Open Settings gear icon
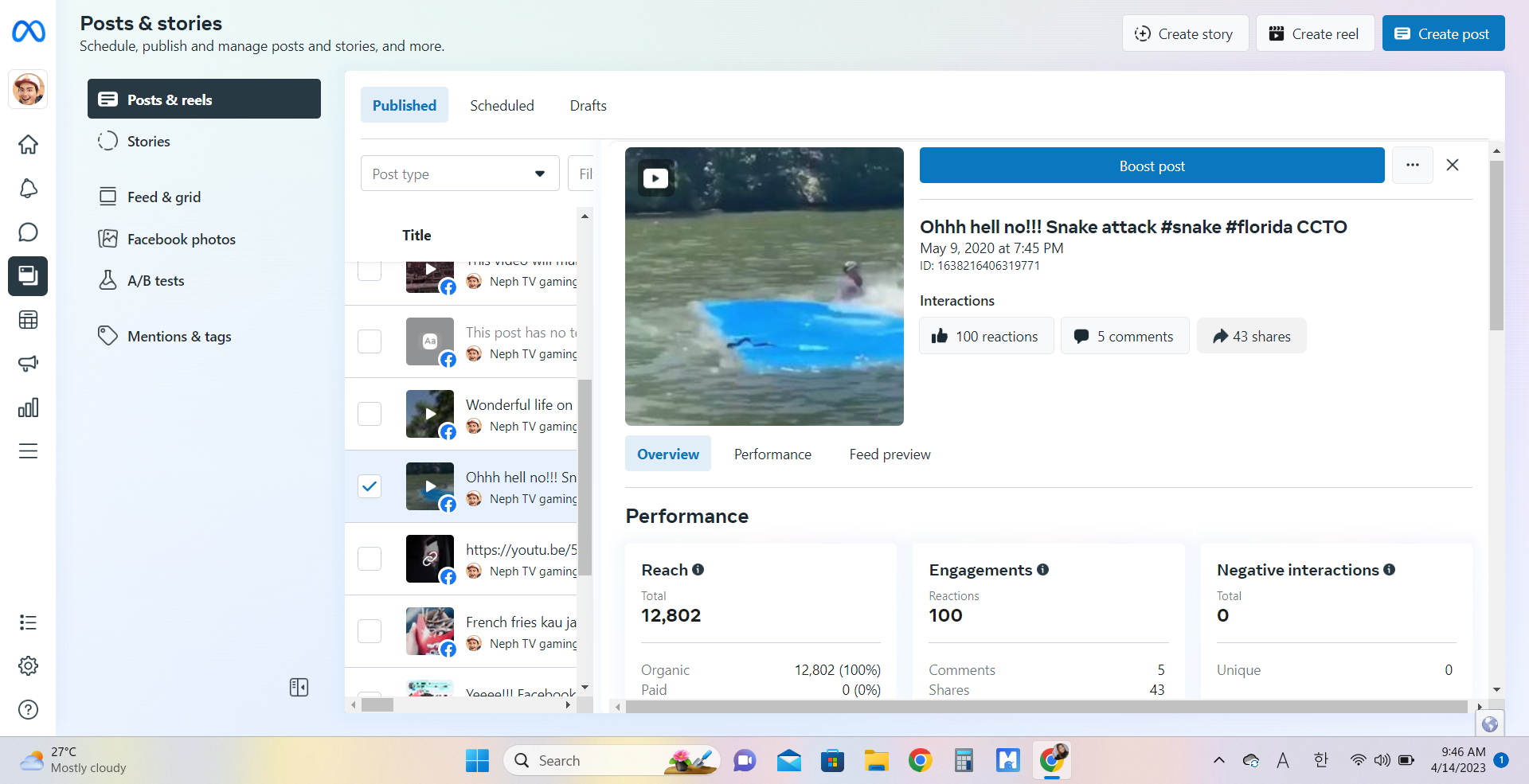The height and width of the screenshot is (784, 1529). (x=28, y=666)
